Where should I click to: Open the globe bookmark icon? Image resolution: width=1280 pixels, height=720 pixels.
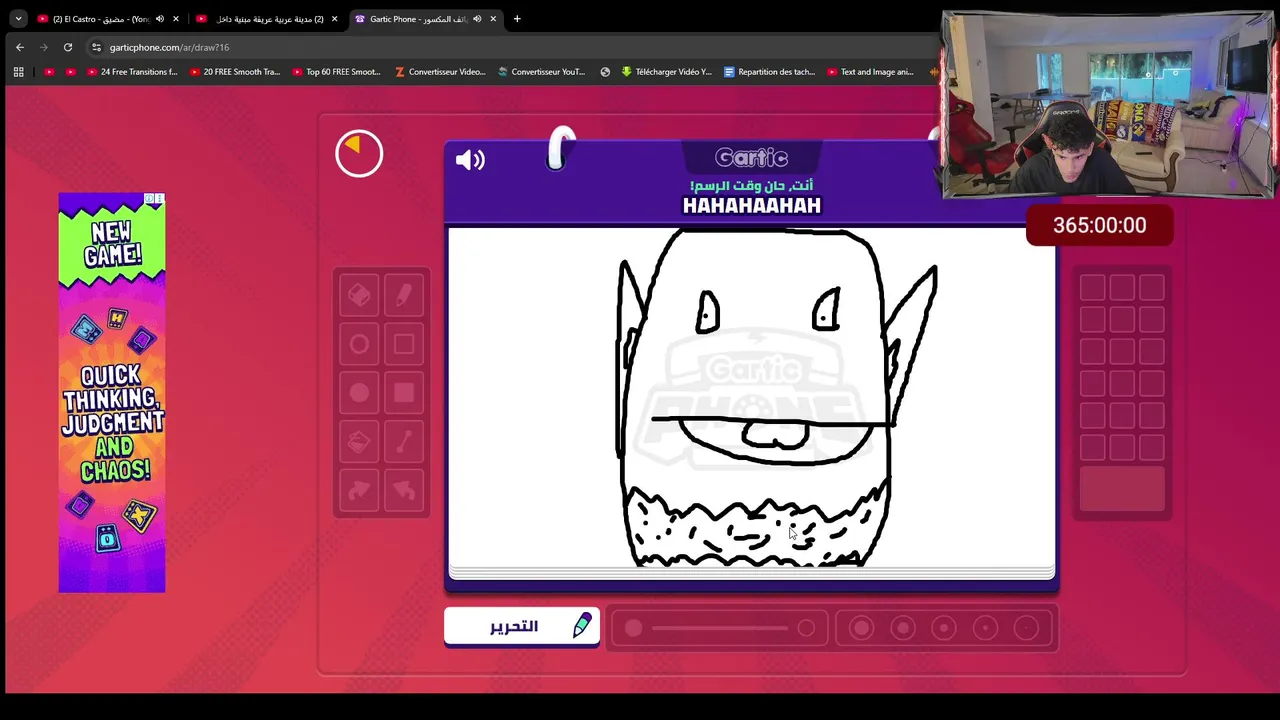[605, 72]
